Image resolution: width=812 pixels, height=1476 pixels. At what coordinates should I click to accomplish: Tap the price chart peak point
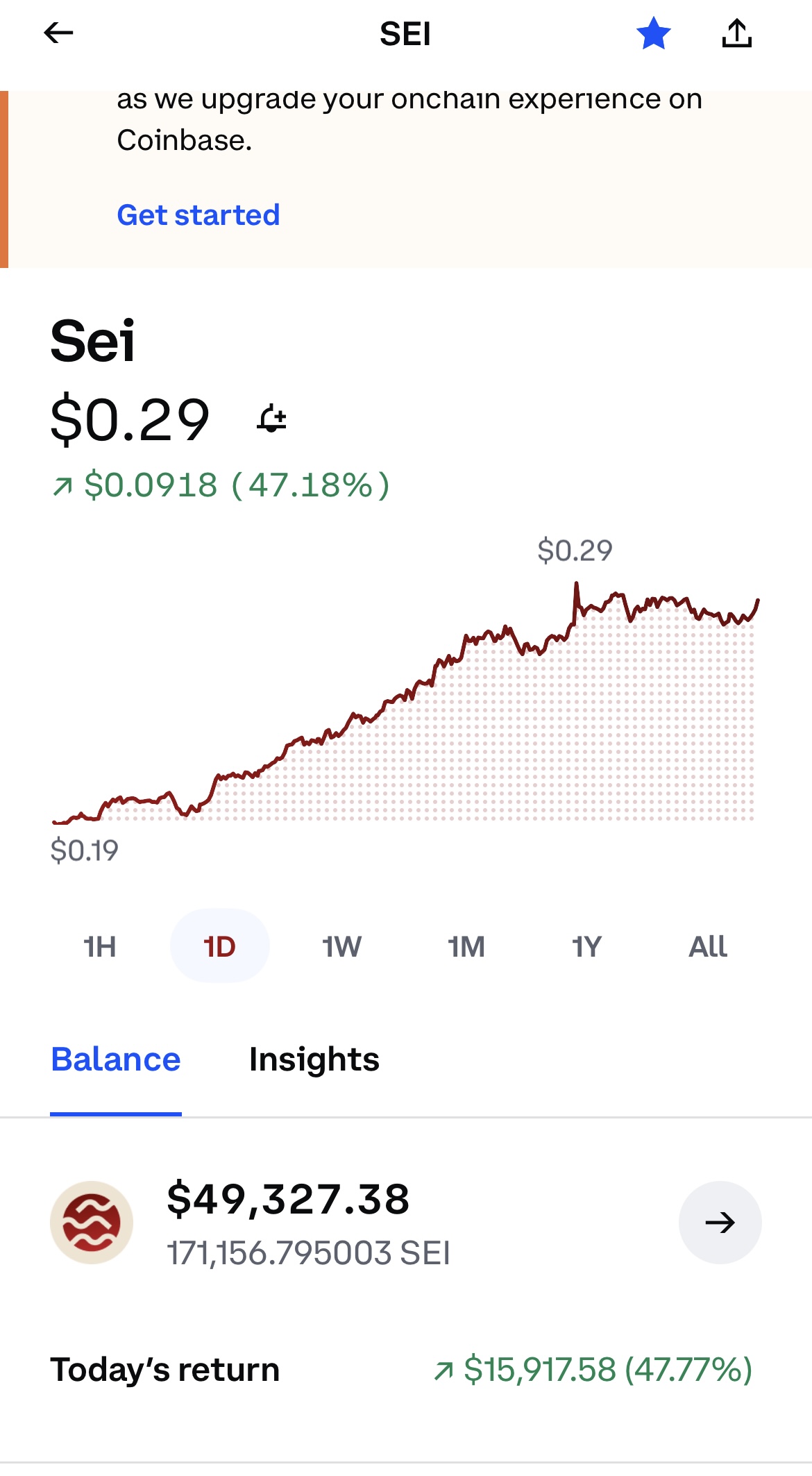coord(576,585)
